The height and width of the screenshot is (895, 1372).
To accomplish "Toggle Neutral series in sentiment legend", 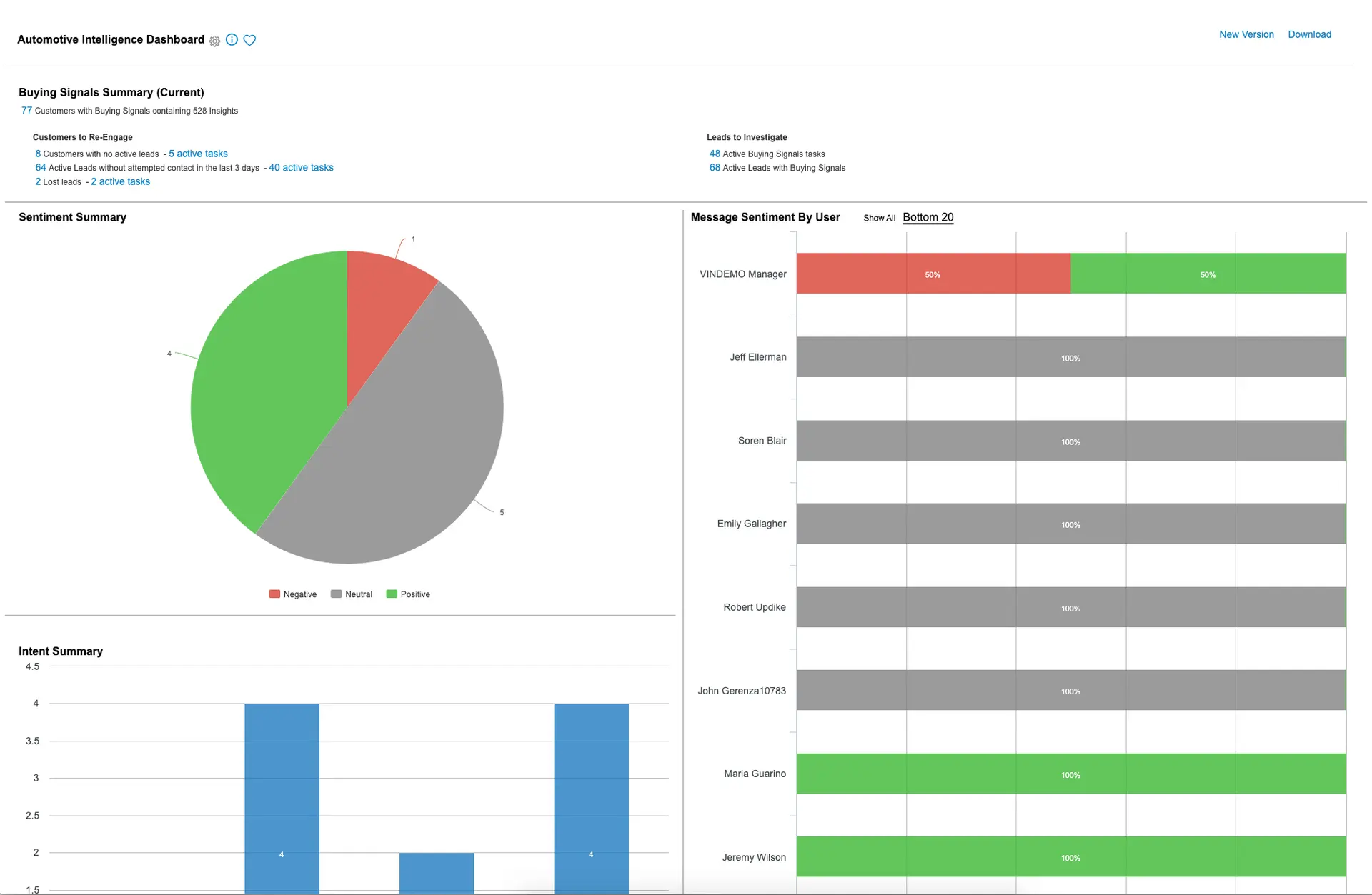I will click(352, 594).
